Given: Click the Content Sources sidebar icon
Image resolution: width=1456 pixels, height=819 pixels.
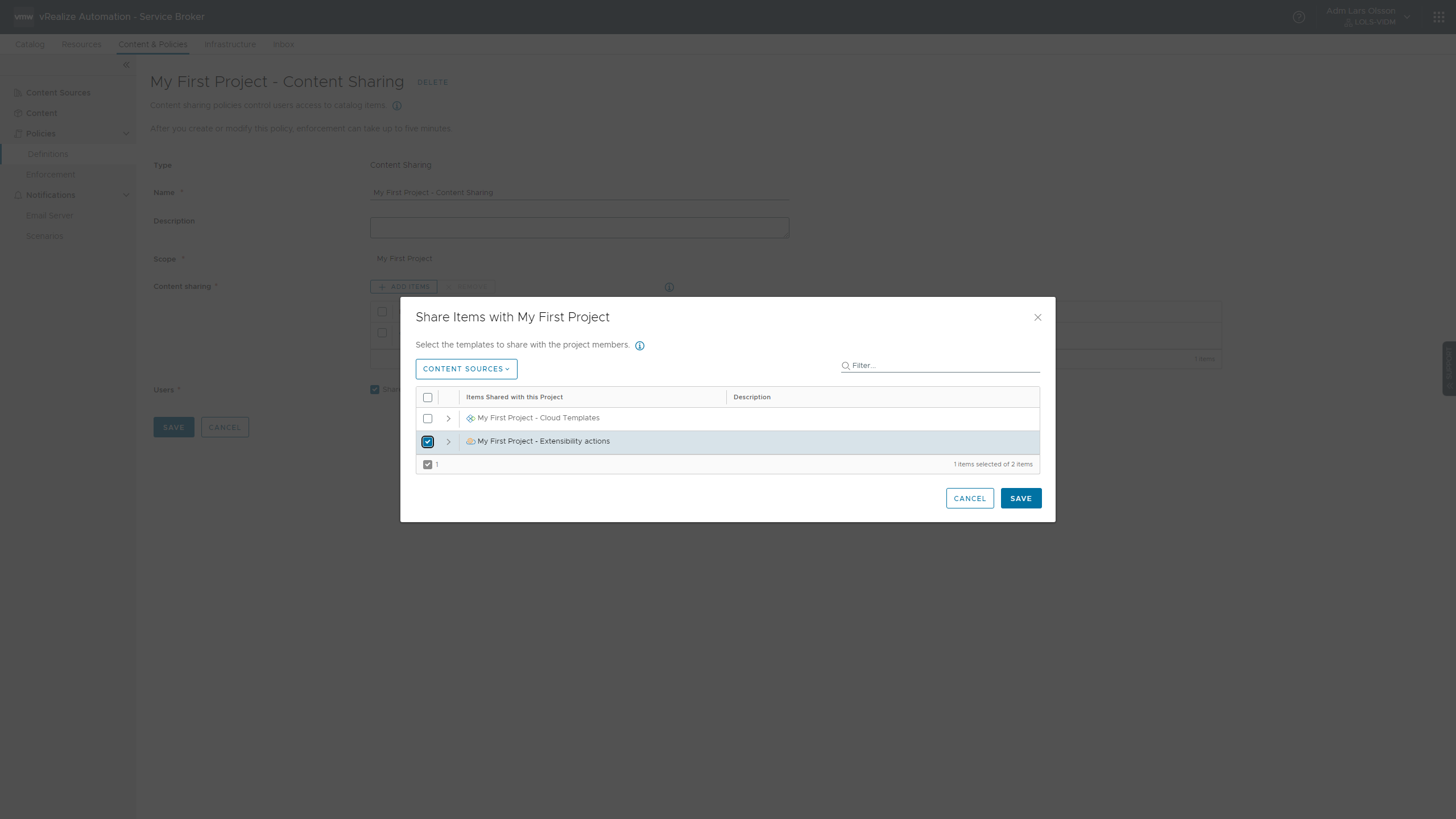Looking at the screenshot, I should coord(18,93).
